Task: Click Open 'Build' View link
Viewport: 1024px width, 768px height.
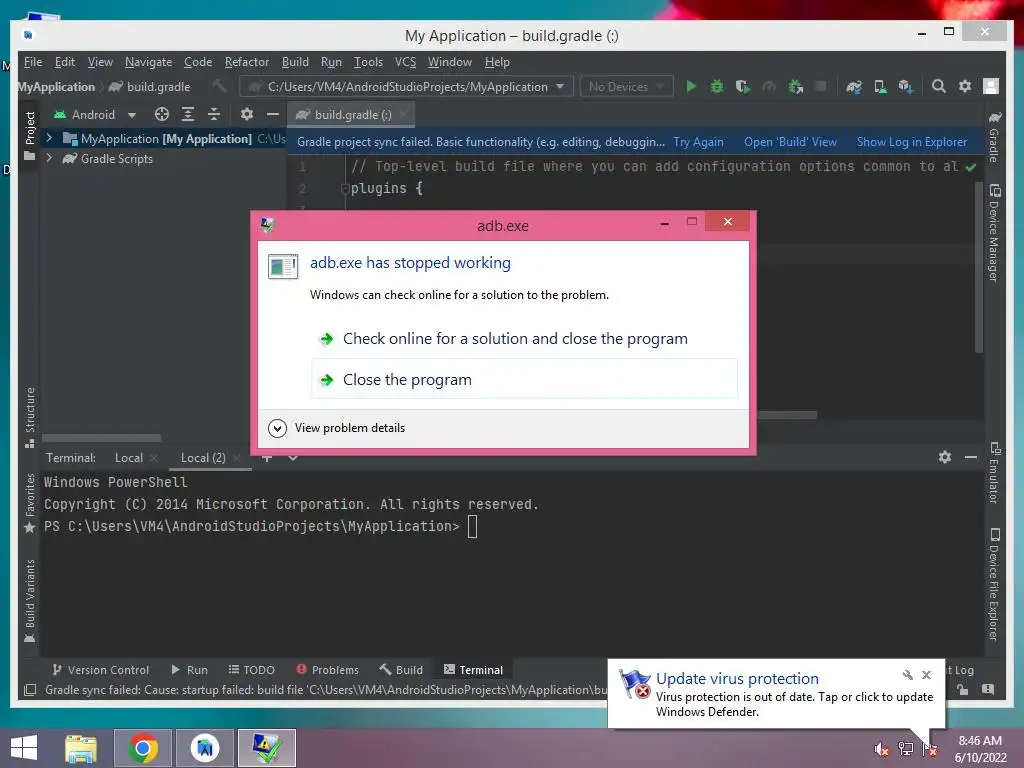Action: click(790, 142)
